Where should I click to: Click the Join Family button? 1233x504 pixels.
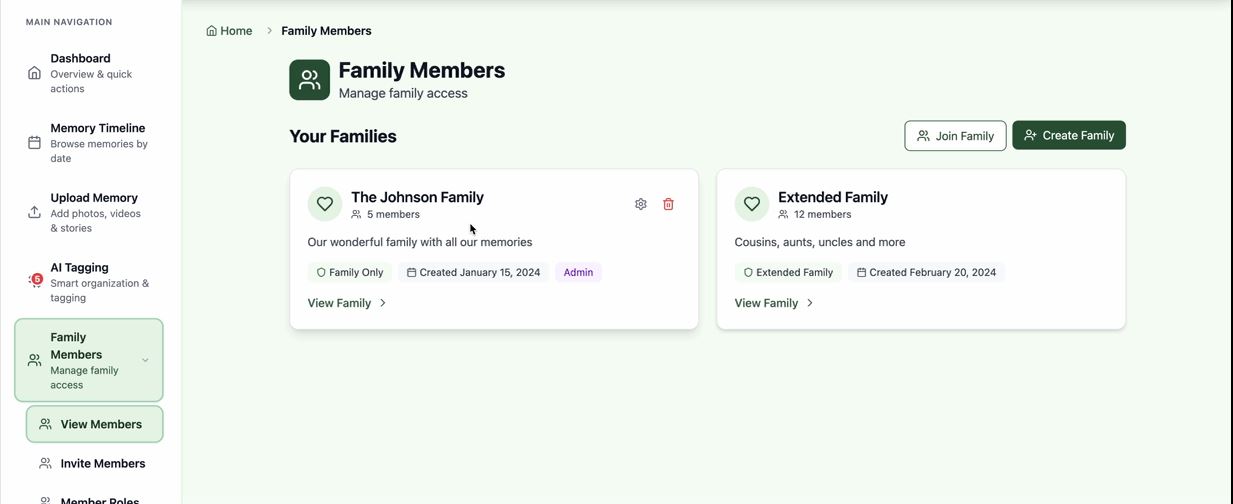(955, 136)
